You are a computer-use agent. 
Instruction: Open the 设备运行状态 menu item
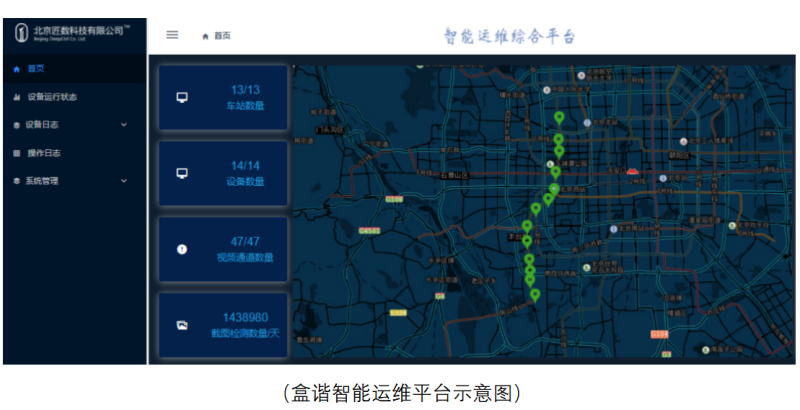[52, 97]
